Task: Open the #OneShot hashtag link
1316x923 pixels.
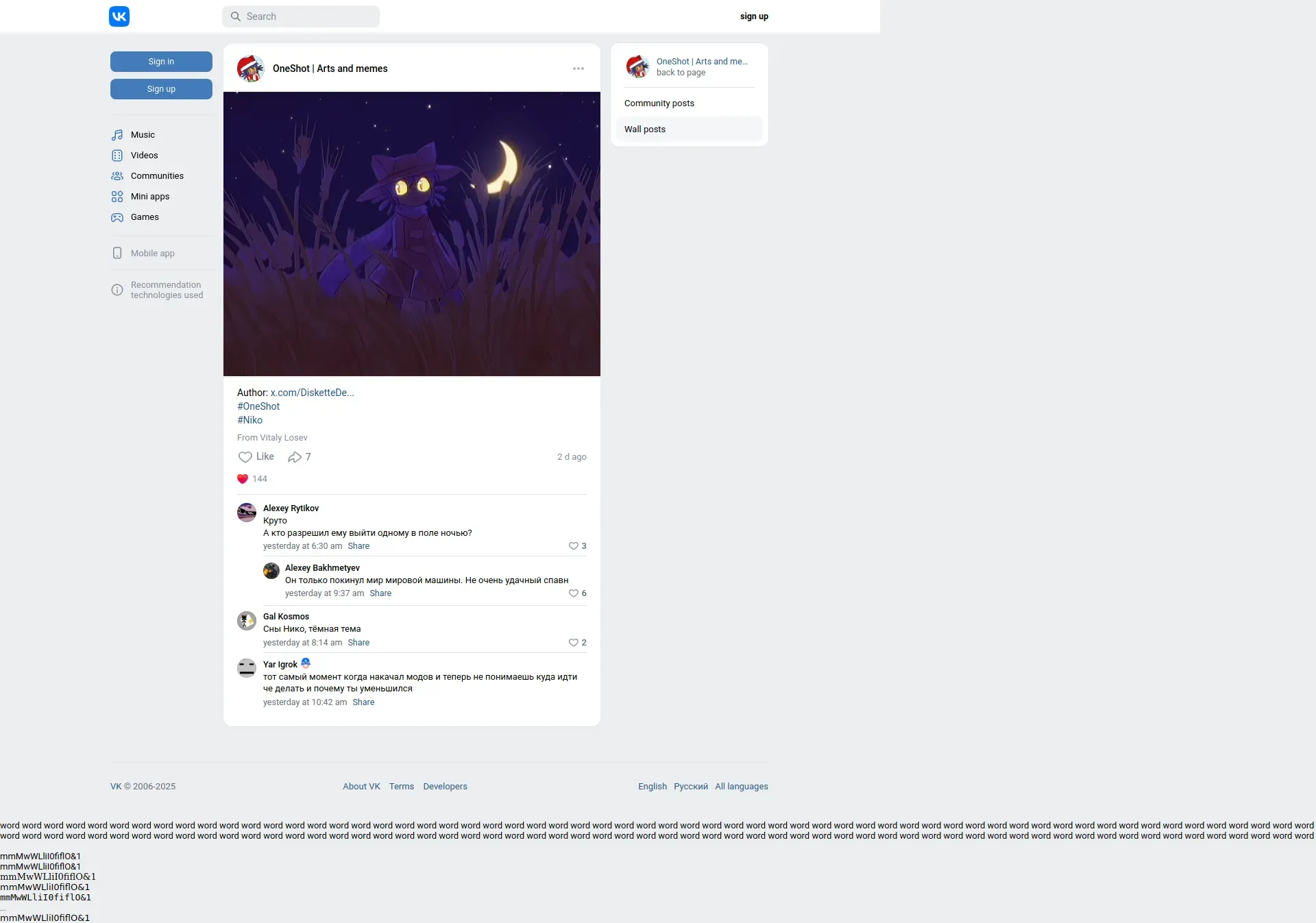Action: tap(258, 406)
